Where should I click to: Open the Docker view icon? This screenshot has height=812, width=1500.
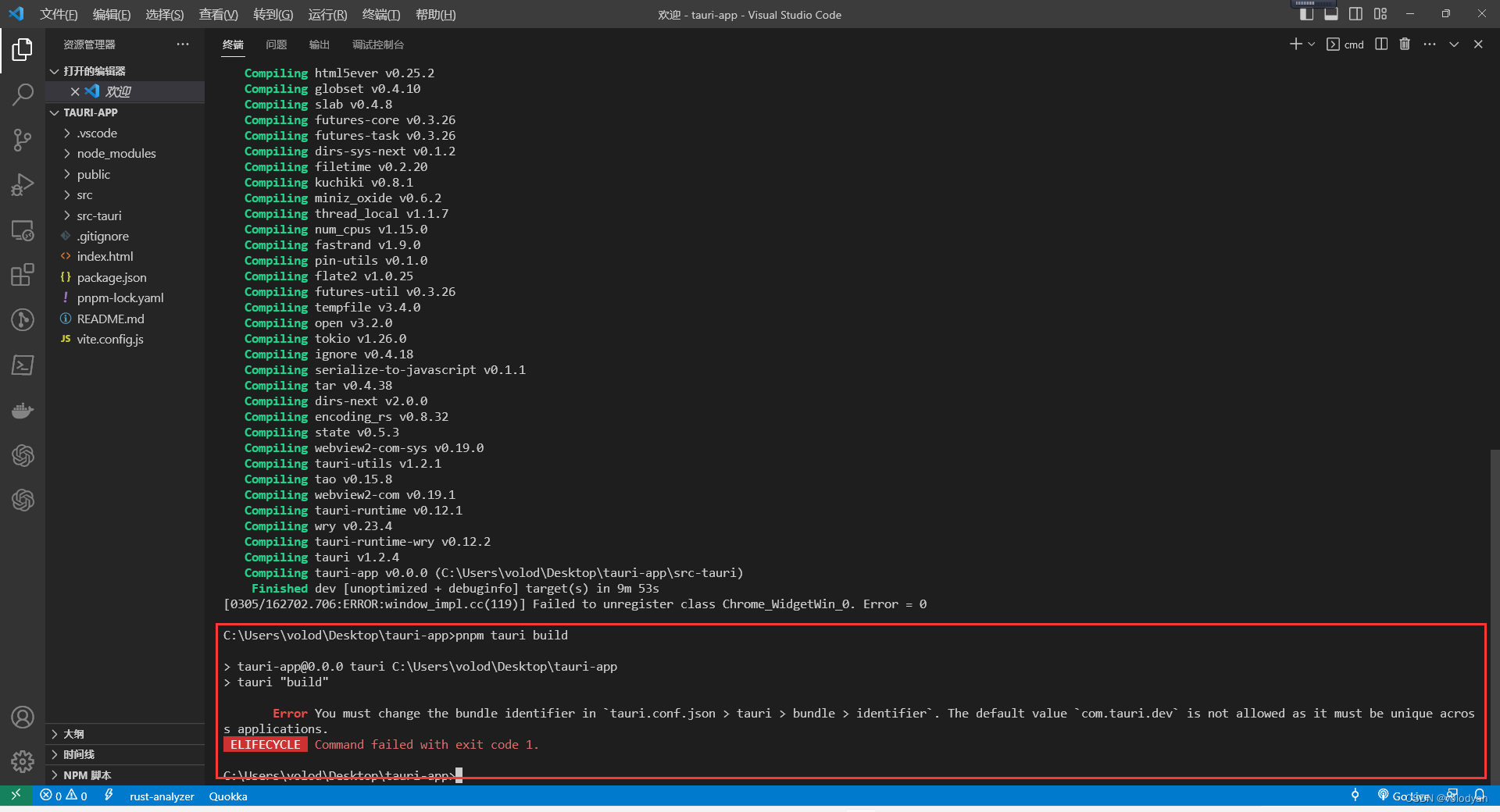pyautogui.click(x=23, y=411)
